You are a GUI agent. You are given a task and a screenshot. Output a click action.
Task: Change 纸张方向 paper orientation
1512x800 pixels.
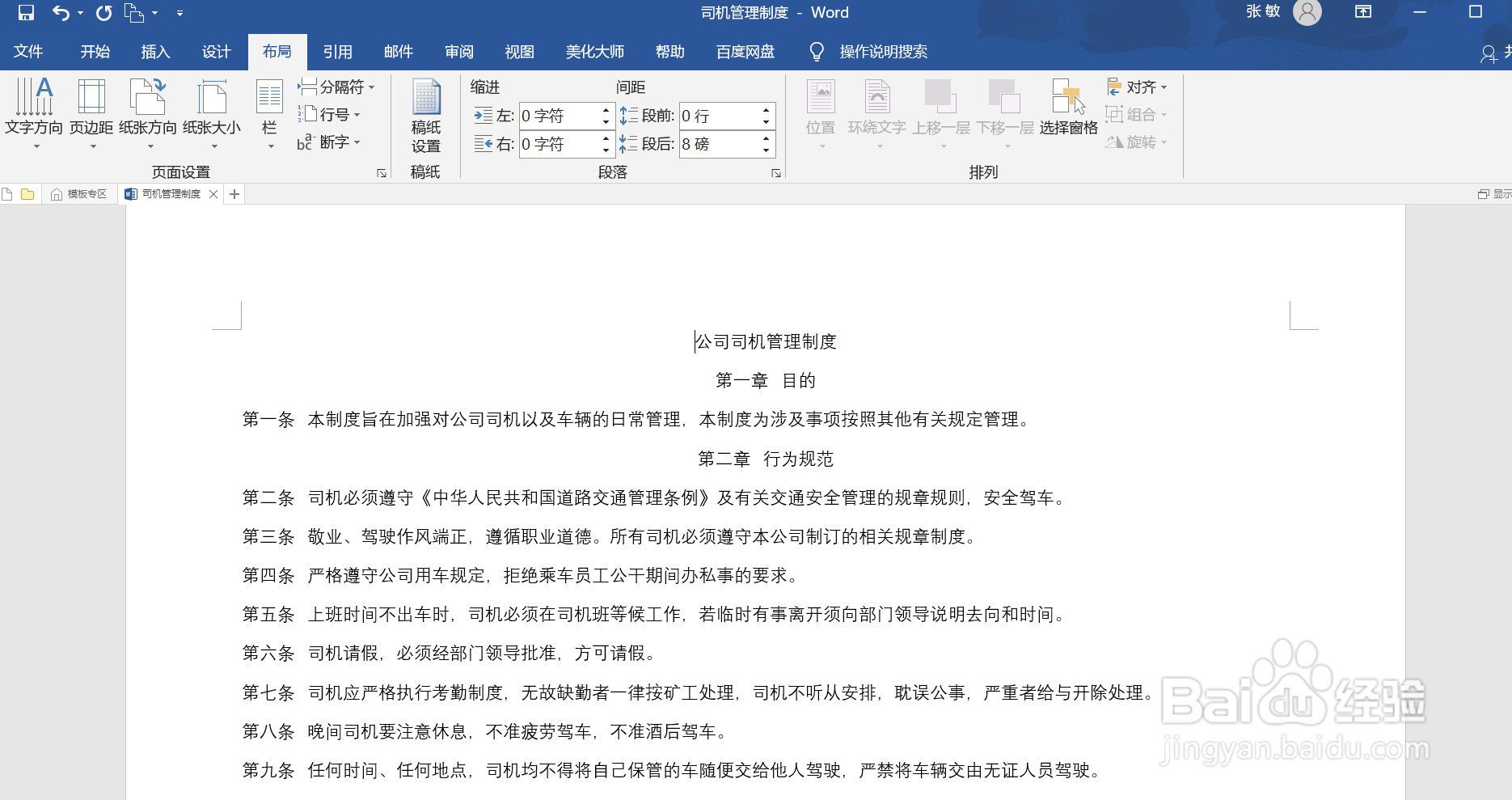(147, 113)
